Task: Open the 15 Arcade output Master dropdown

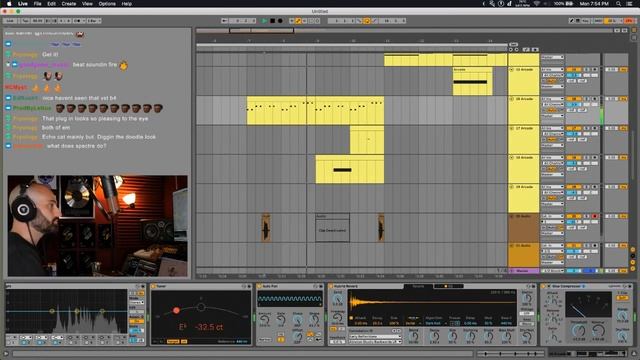Action: click(552, 87)
